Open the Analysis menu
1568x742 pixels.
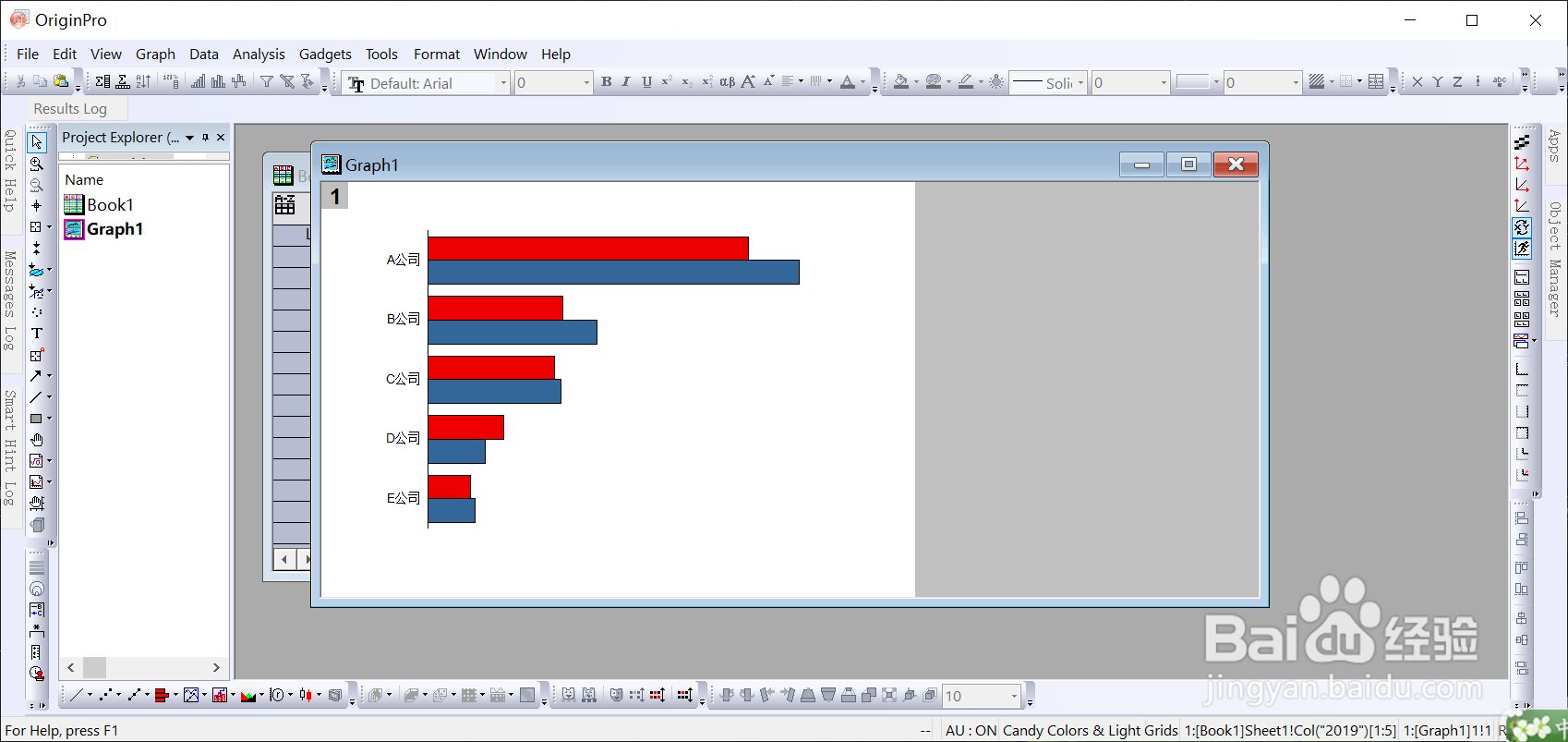(x=259, y=55)
